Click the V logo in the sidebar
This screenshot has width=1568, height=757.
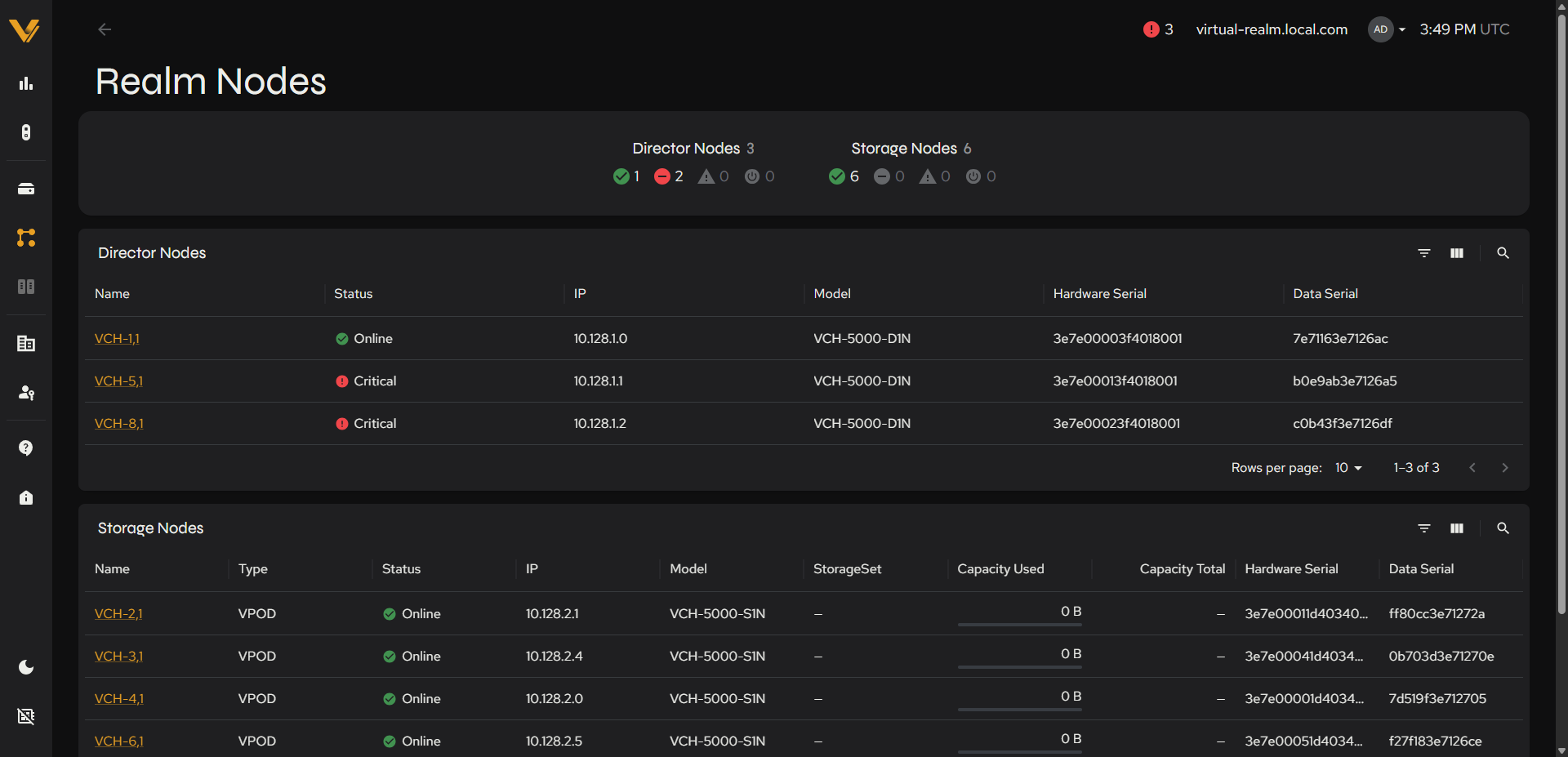pyautogui.click(x=24, y=30)
